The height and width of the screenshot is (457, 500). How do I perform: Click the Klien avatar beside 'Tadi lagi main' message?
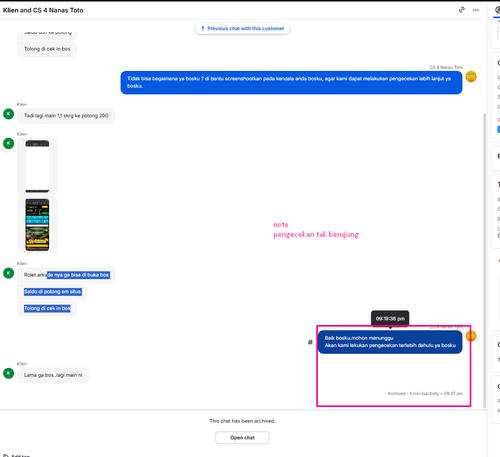click(9, 114)
